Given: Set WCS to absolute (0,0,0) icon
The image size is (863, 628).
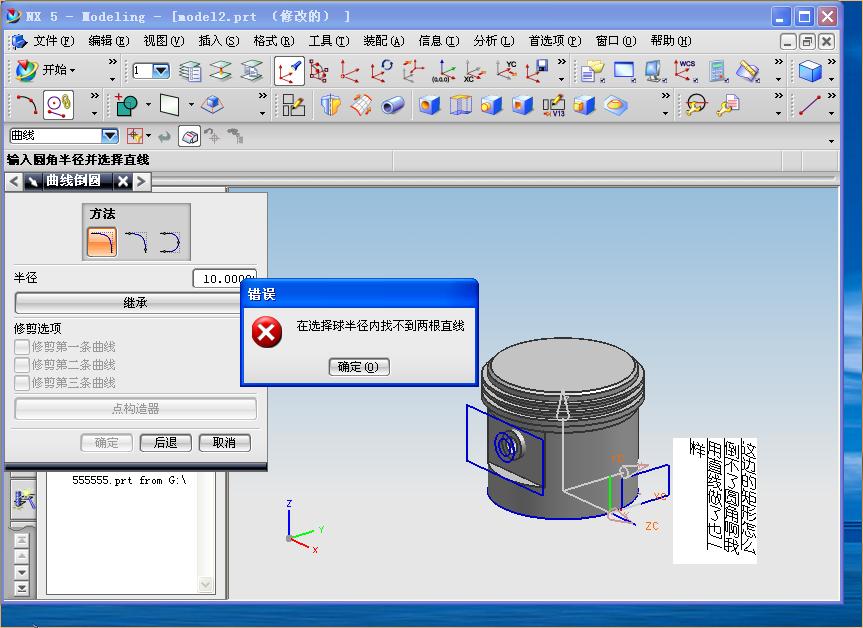Looking at the screenshot, I should [444, 72].
